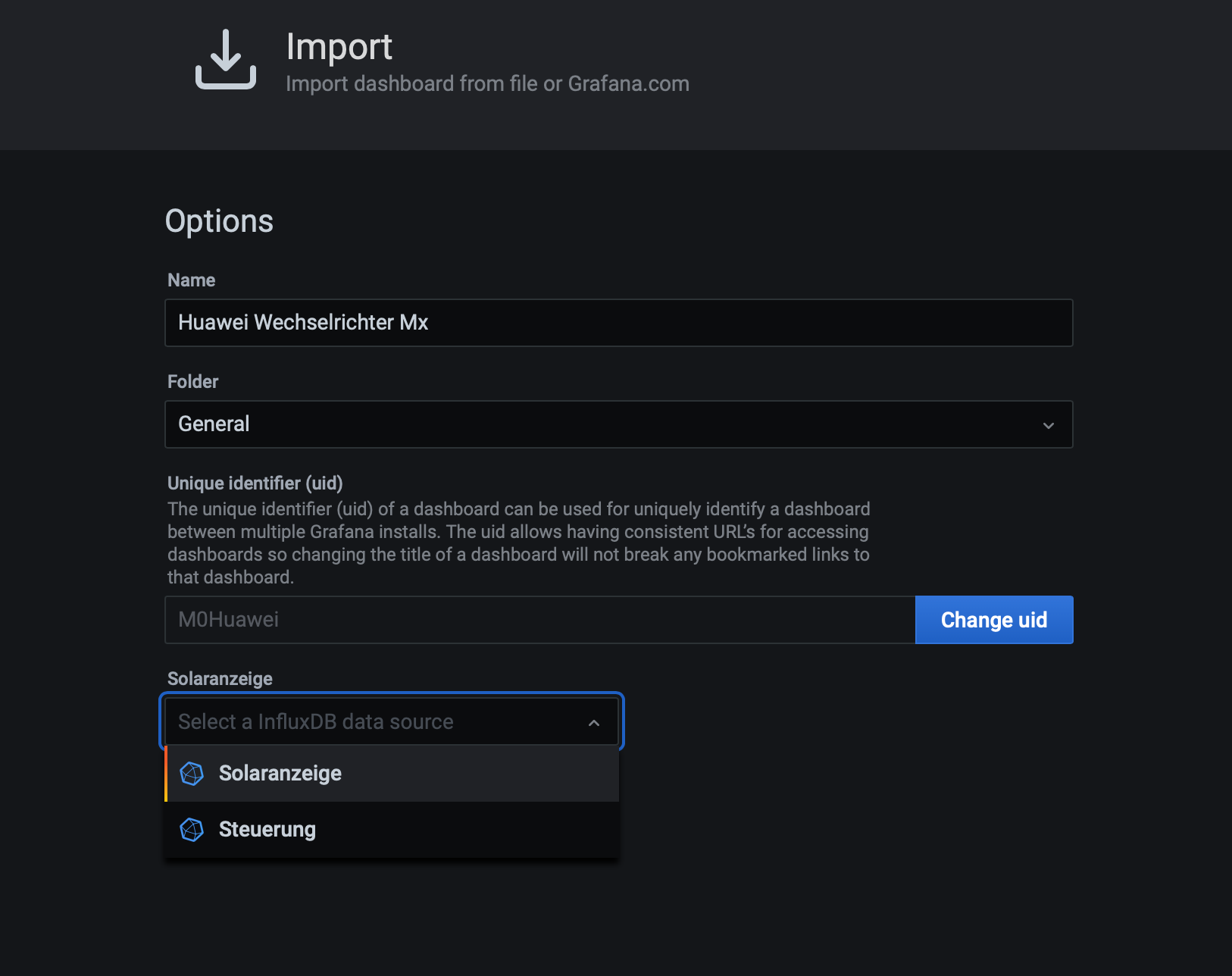Click the Folder field label

pyautogui.click(x=192, y=382)
